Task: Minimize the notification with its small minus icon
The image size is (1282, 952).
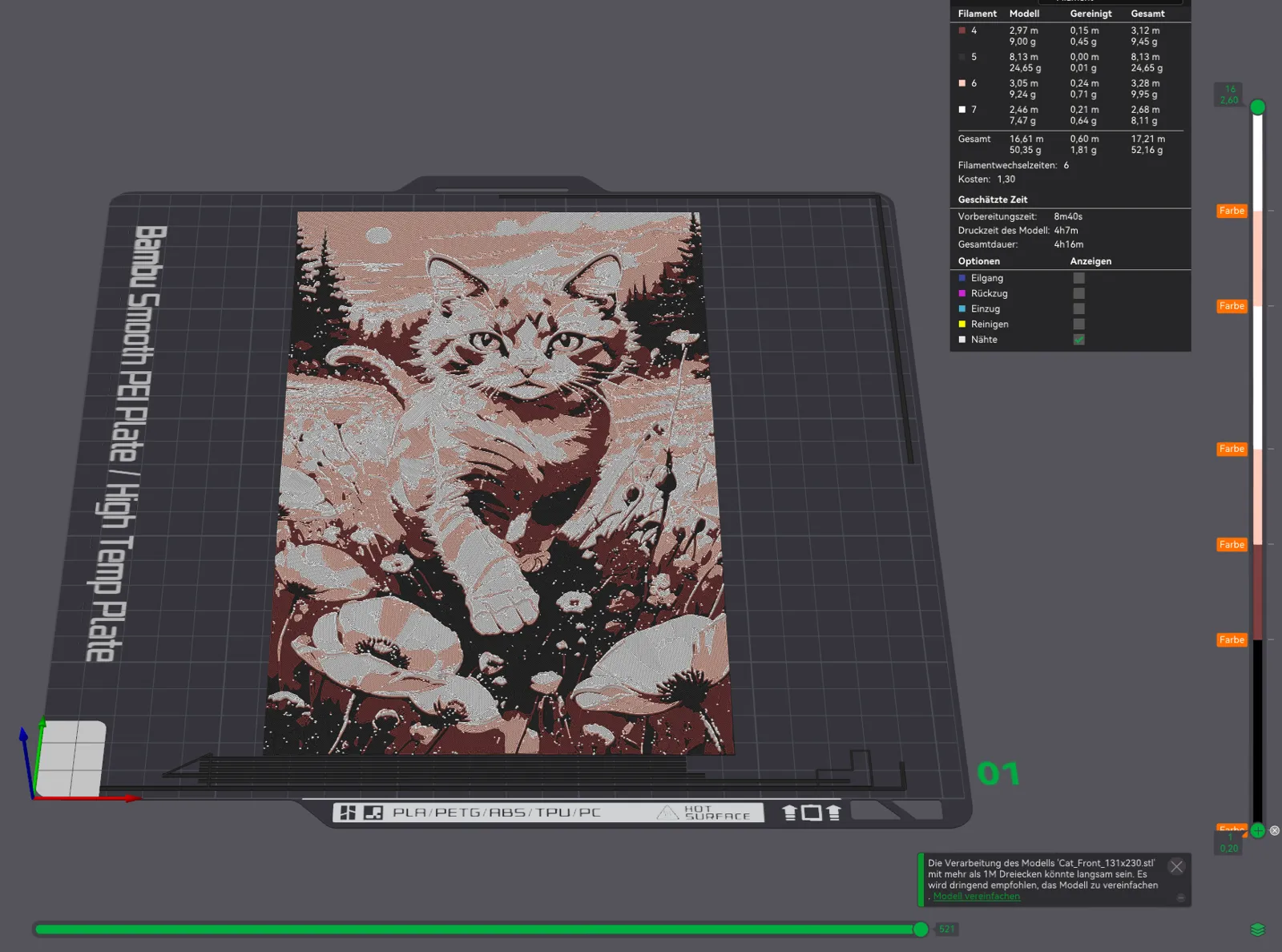Action: tap(1181, 898)
